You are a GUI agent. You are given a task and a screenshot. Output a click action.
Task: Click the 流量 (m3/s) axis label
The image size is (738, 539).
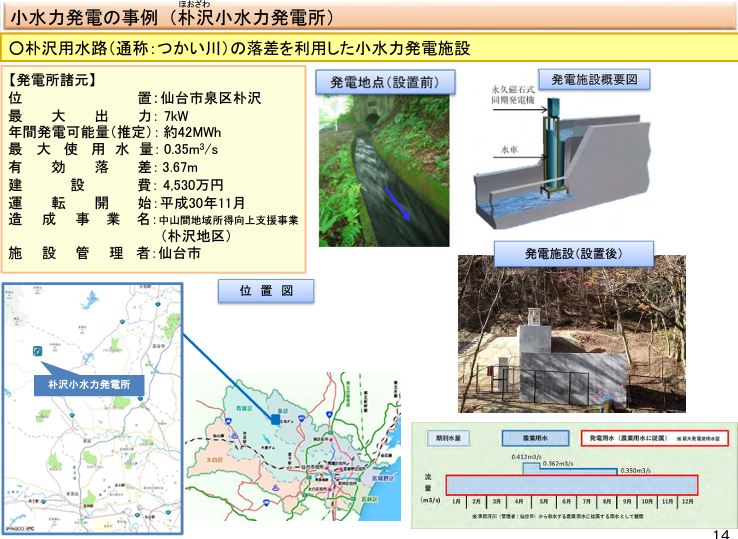pos(429,487)
